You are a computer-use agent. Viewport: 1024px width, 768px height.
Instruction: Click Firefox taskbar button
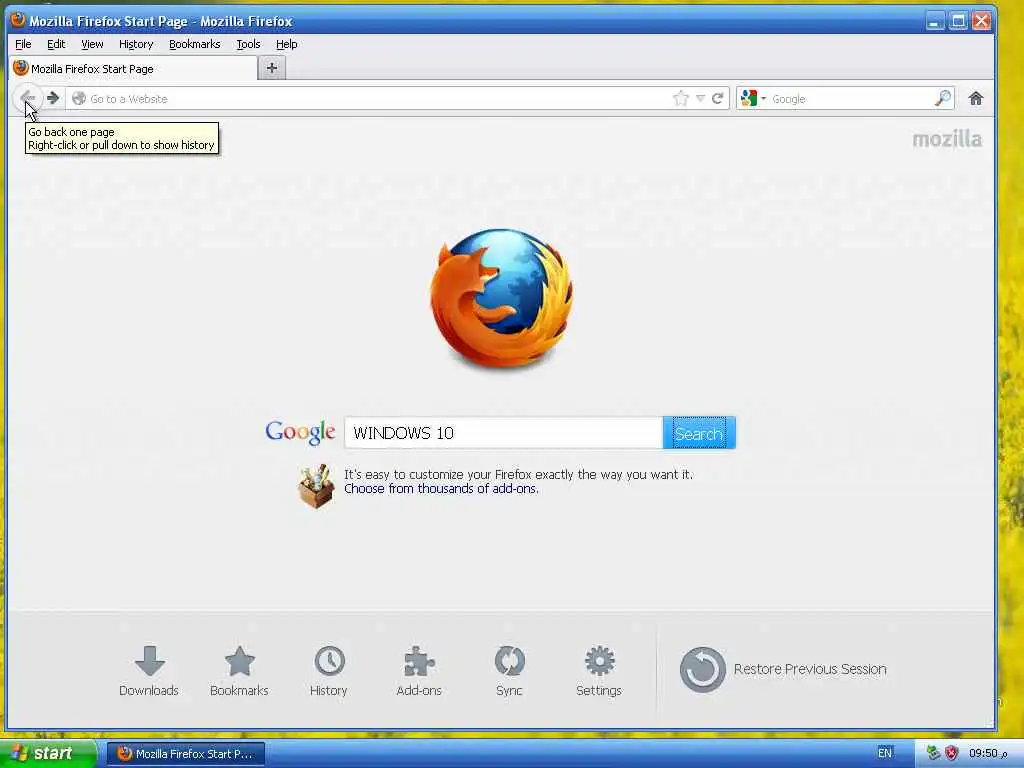click(185, 754)
